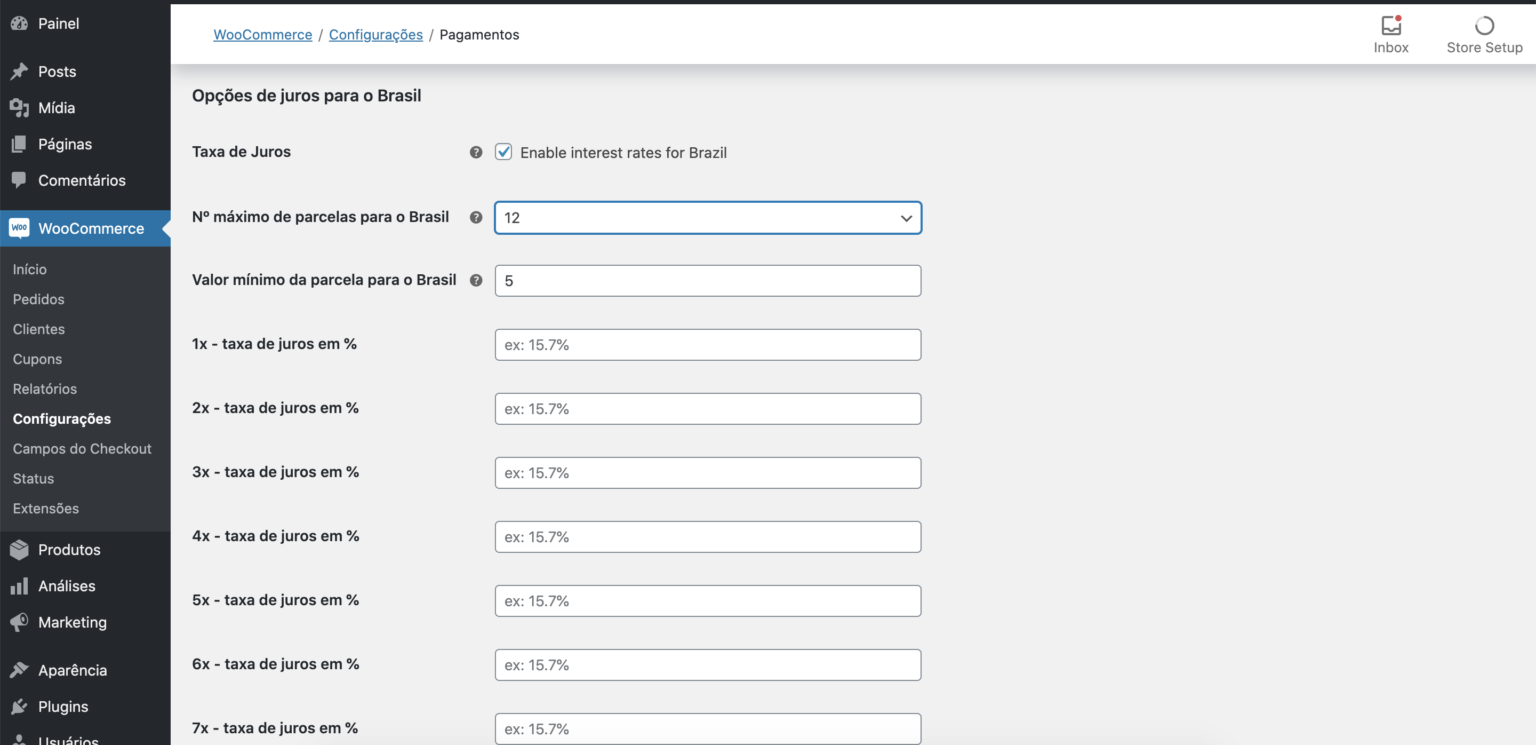Screen dimensions: 1536x745
Task: Click help icon for Nº máximo de parcelas
Action: pyautogui.click(x=476, y=217)
